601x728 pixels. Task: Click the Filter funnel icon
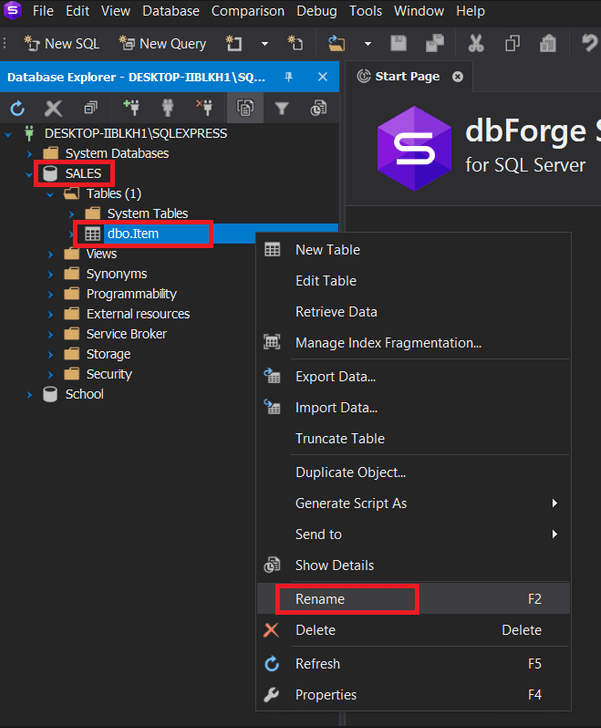pyautogui.click(x=281, y=109)
